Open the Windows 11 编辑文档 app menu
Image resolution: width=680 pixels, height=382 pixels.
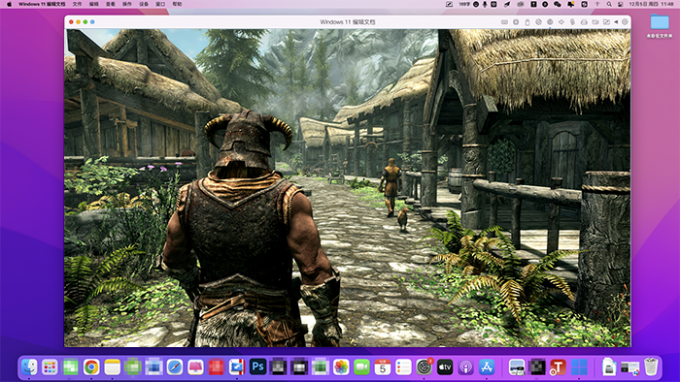tap(42, 4)
